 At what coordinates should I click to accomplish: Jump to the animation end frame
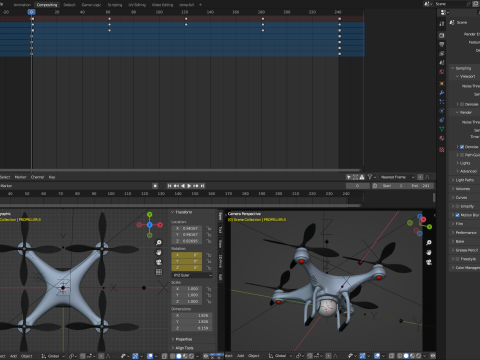click(202, 186)
